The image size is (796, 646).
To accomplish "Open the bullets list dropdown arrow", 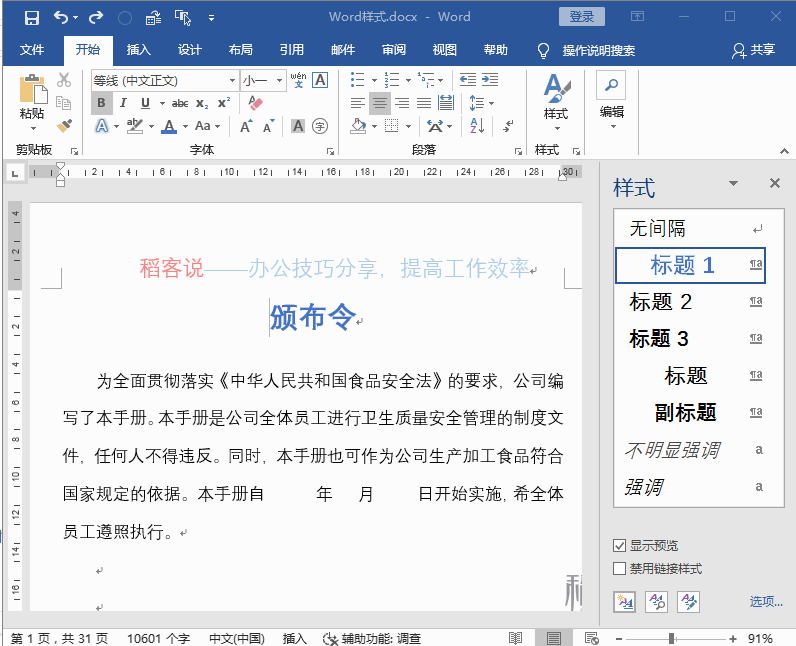I will (x=374, y=80).
